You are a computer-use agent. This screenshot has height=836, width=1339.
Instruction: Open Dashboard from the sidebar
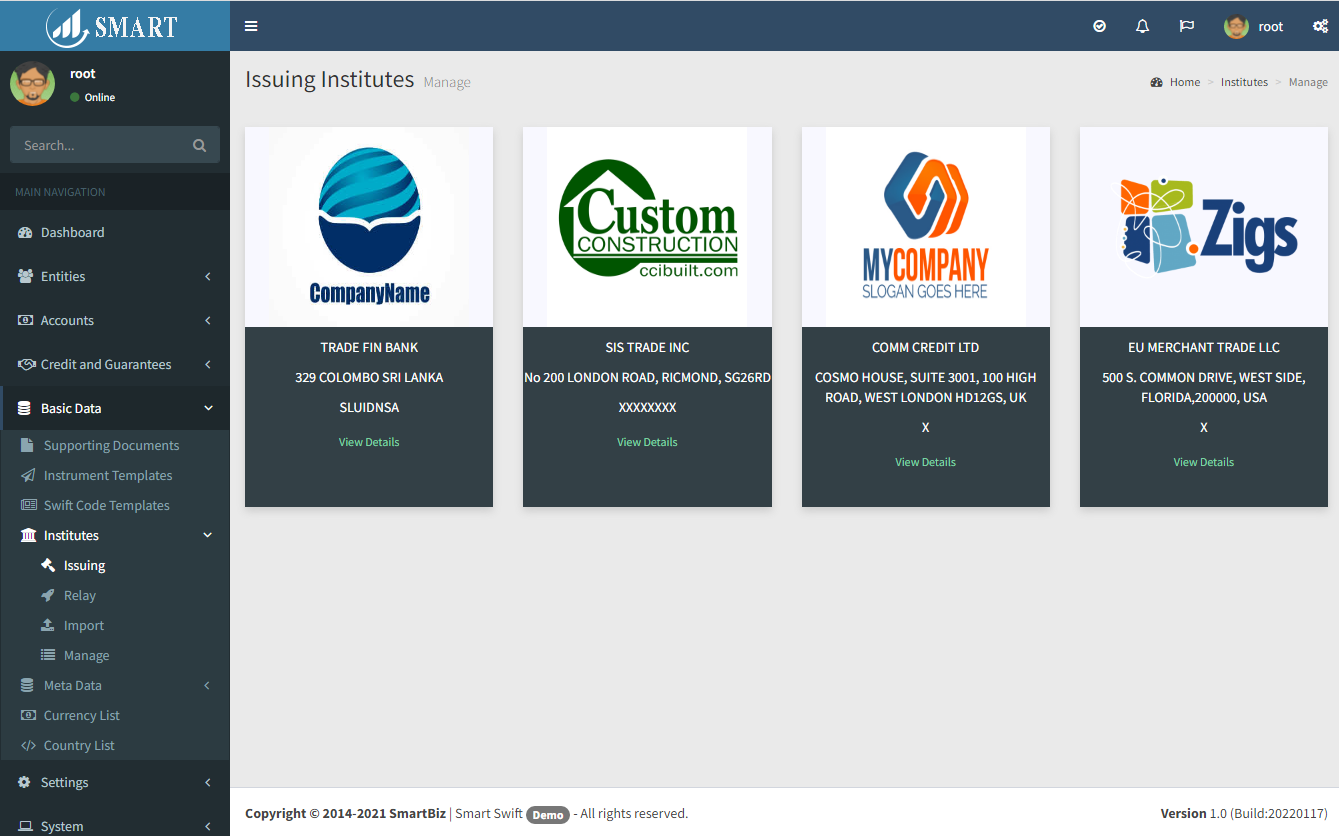tap(72, 232)
